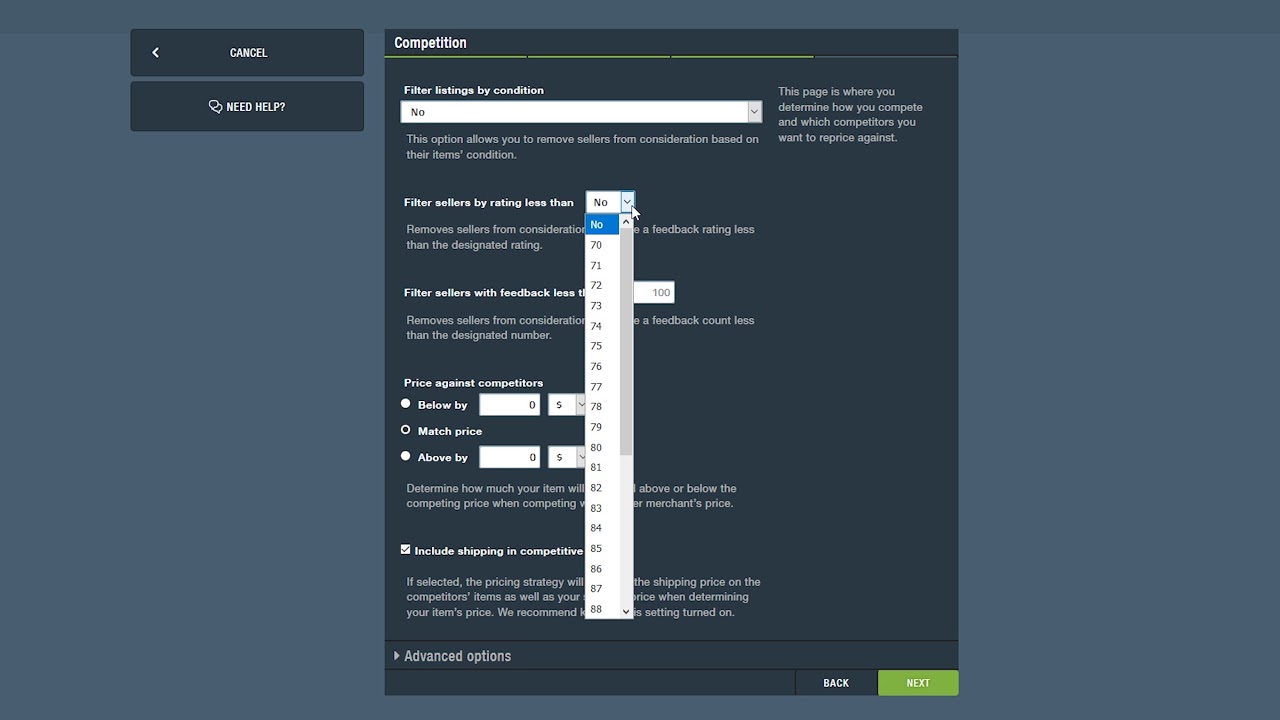This screenshot has width=1280, height=720.
Task: Click the back arrow icon beside Cancel
Action: 155,52
